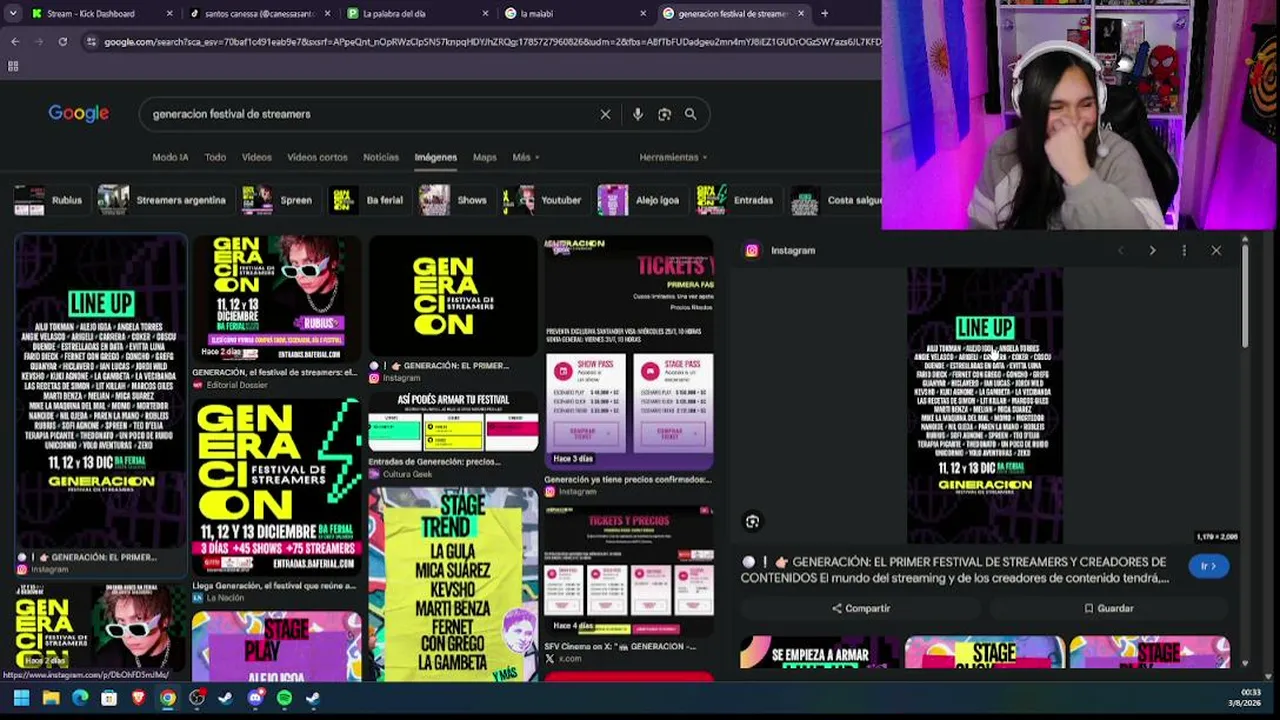The height and width of the screenshot is (720, 1280).
Task: Select the Maps results tab
Action: (484, 157)
